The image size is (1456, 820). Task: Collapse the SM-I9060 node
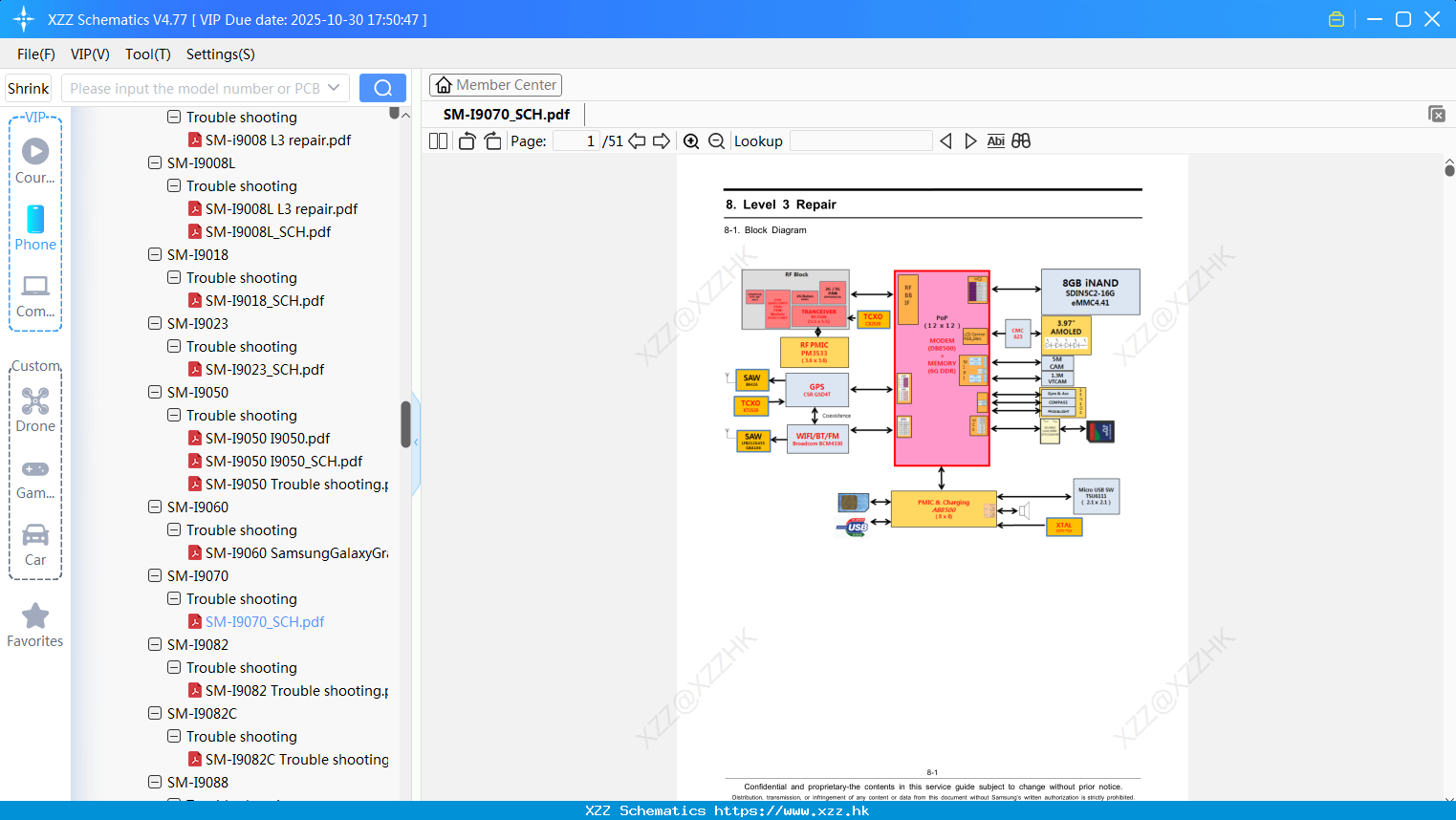click(x=155, y=507)
